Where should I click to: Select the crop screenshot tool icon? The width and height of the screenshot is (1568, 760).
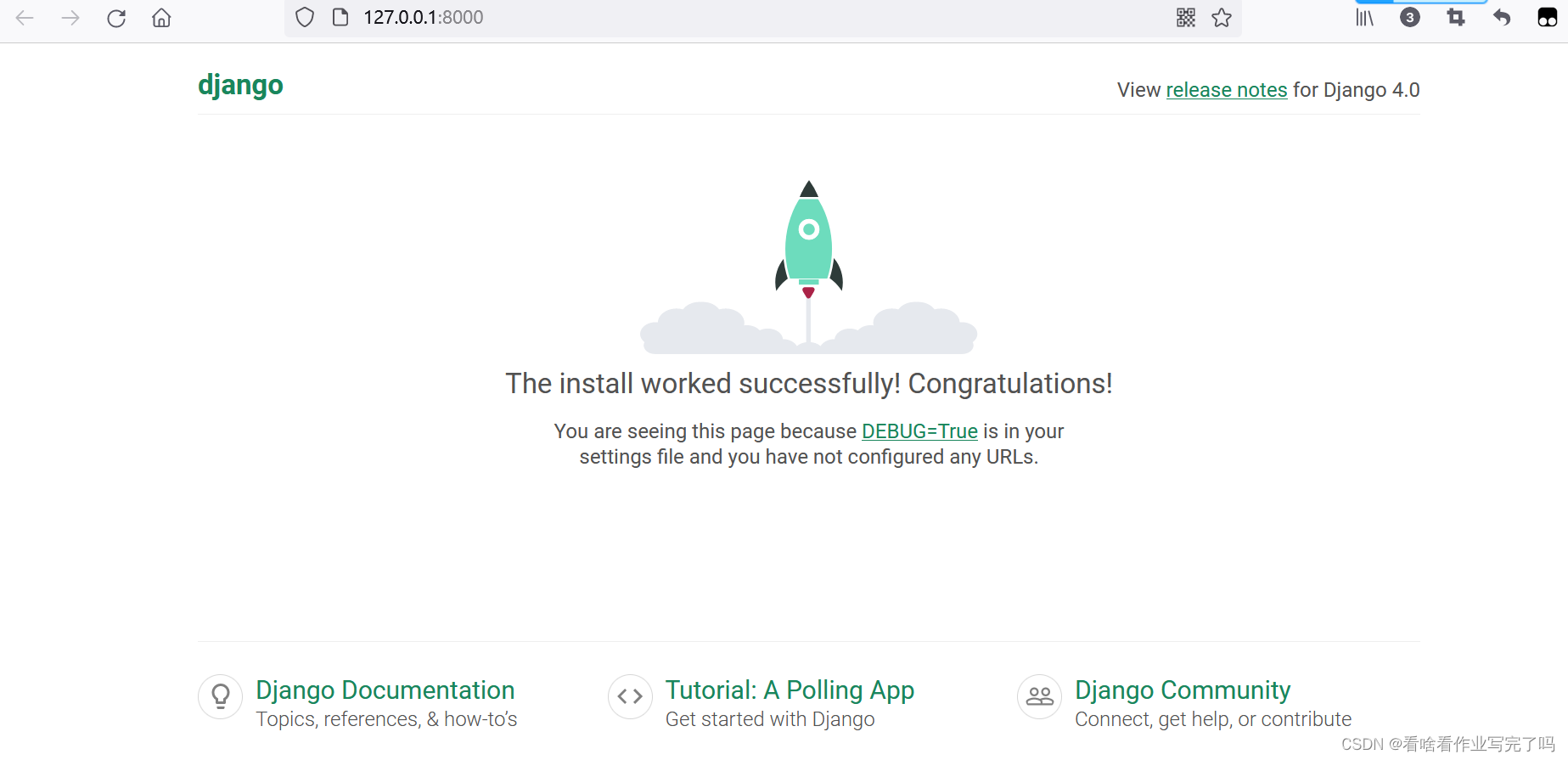pos(1456,17)
